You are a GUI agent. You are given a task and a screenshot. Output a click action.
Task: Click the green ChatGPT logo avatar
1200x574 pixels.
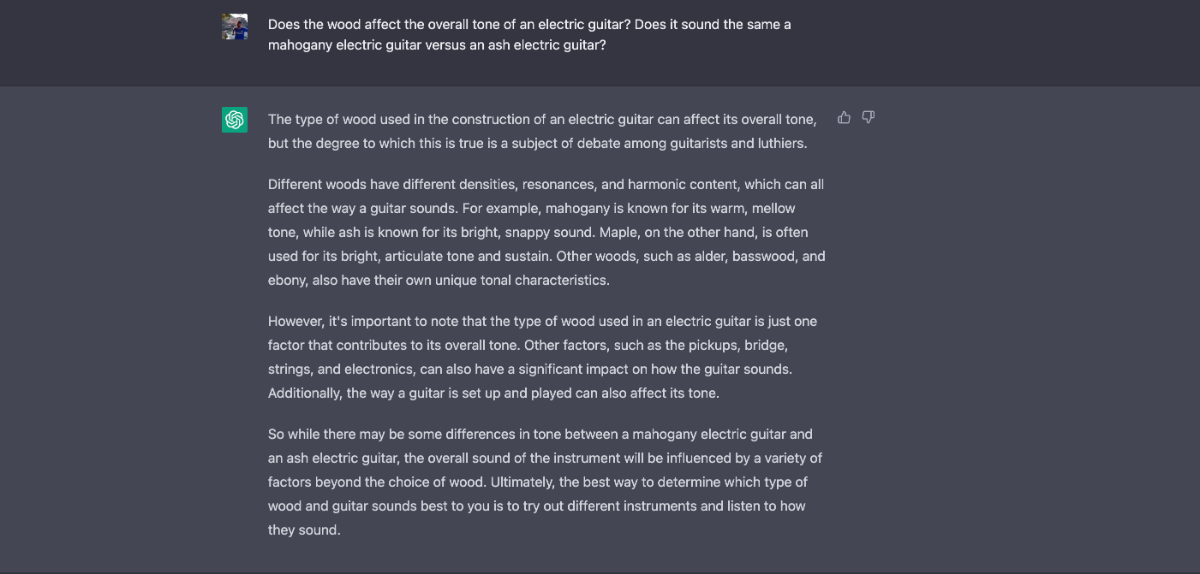pos(235,120)
